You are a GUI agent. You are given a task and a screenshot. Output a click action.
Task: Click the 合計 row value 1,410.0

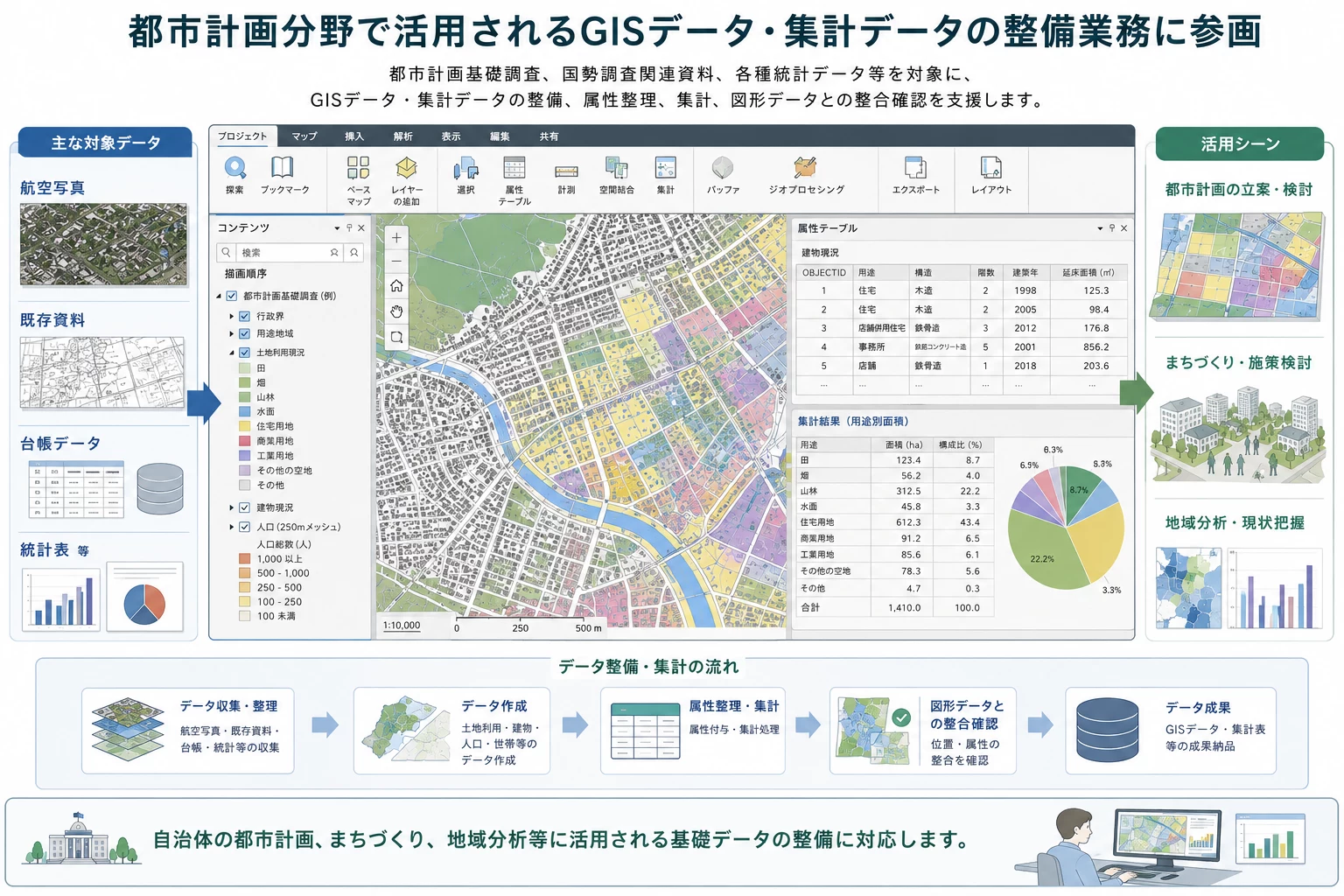pos(904,607)
